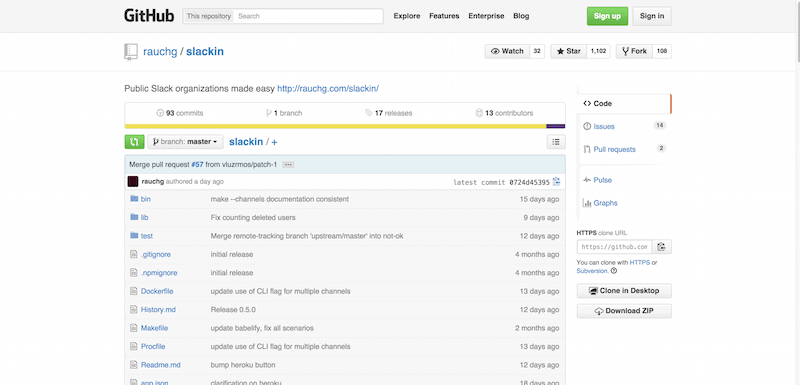Open the branch: master dropdown

[x=185, y=142]
